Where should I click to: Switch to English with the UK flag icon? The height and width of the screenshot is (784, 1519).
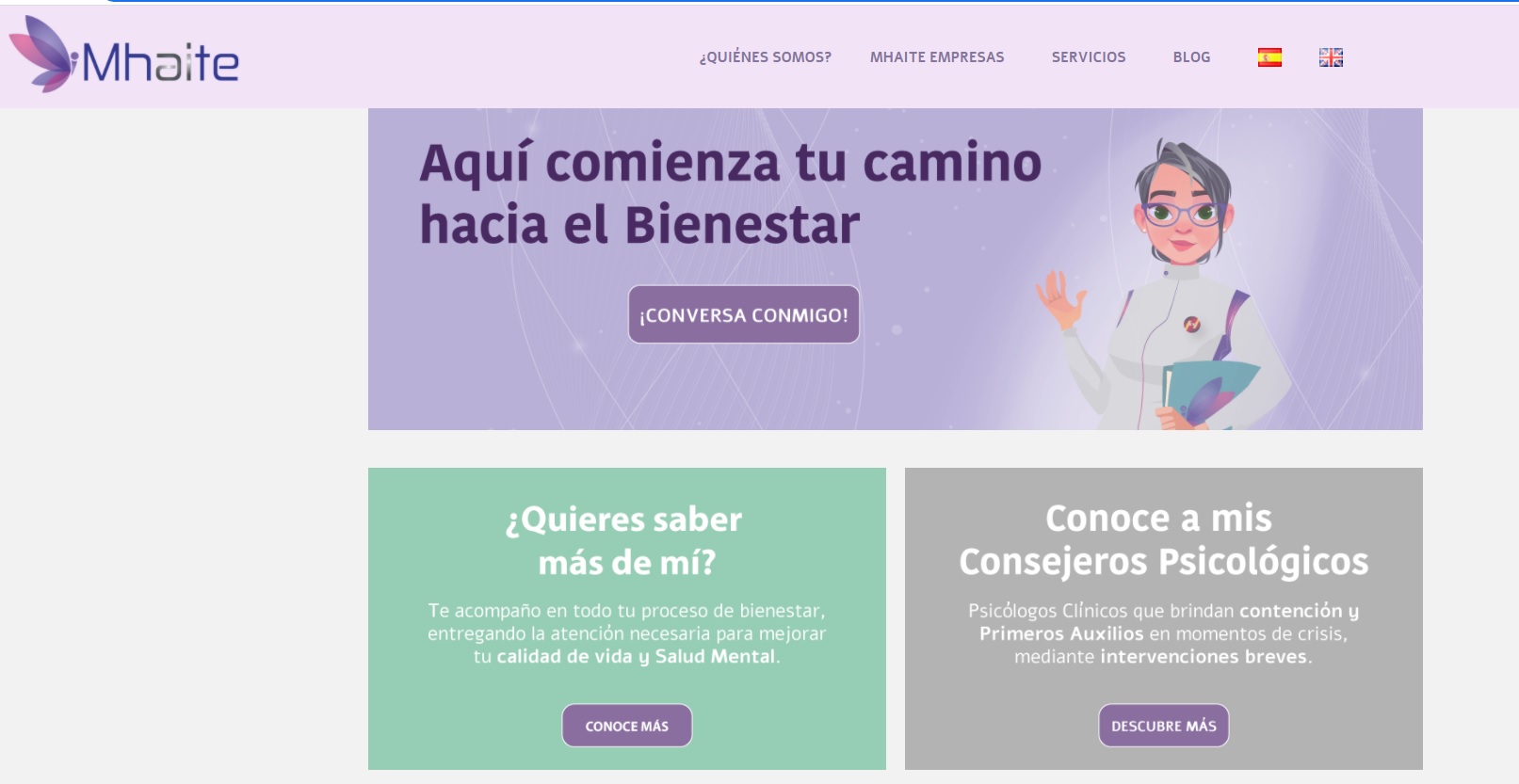1331,57
